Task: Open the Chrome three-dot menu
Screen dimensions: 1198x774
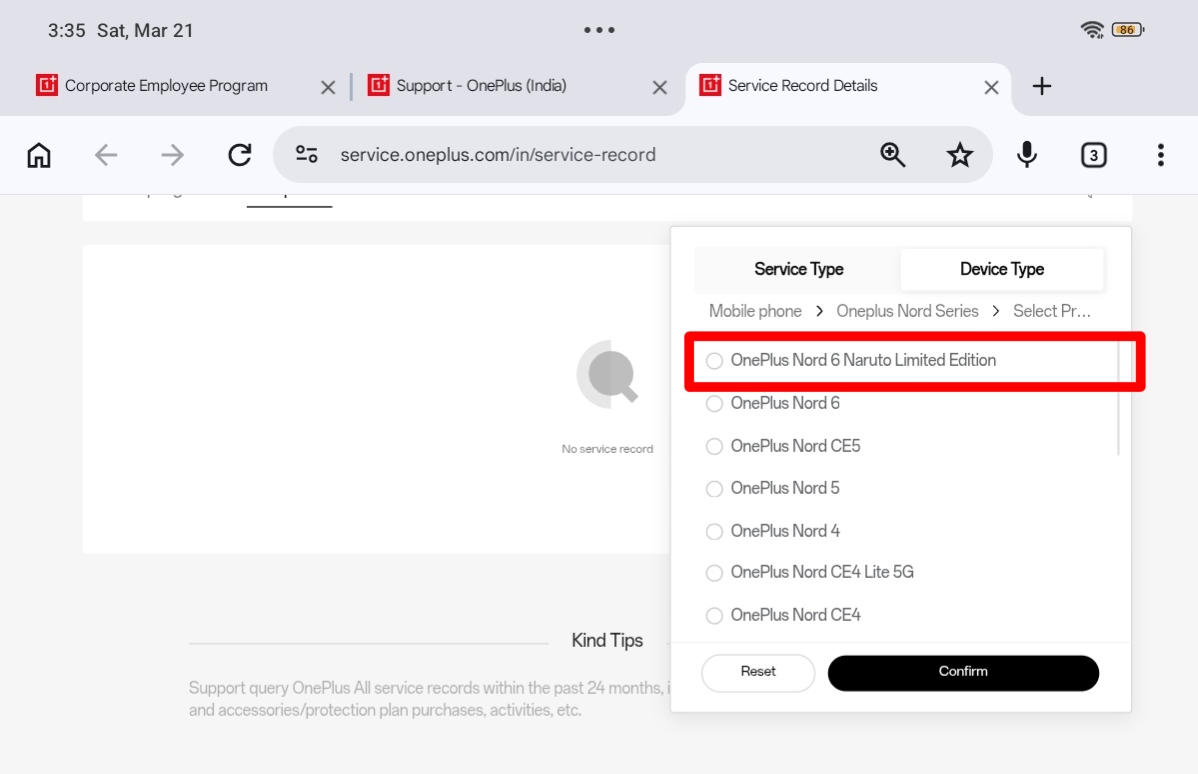Action: (x=1160, y=155)
